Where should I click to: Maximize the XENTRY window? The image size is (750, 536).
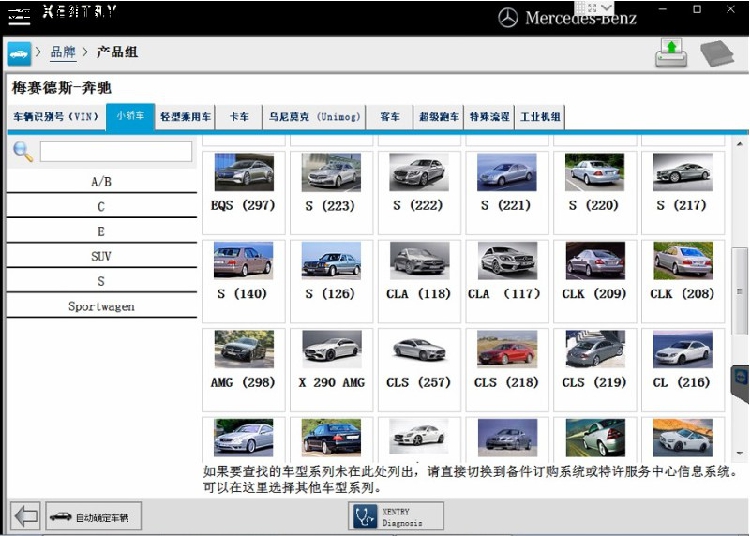(697, 9)
